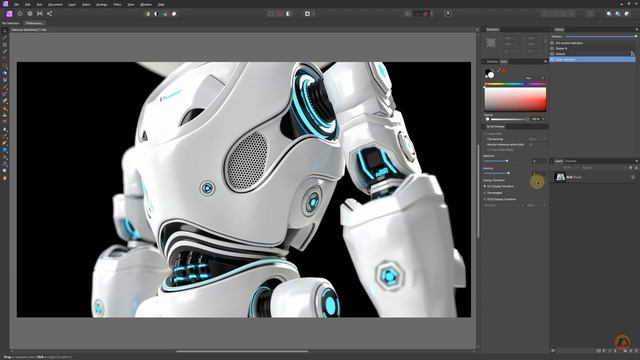Open the Window menu
640x360 pixels.
pos(146,4)
